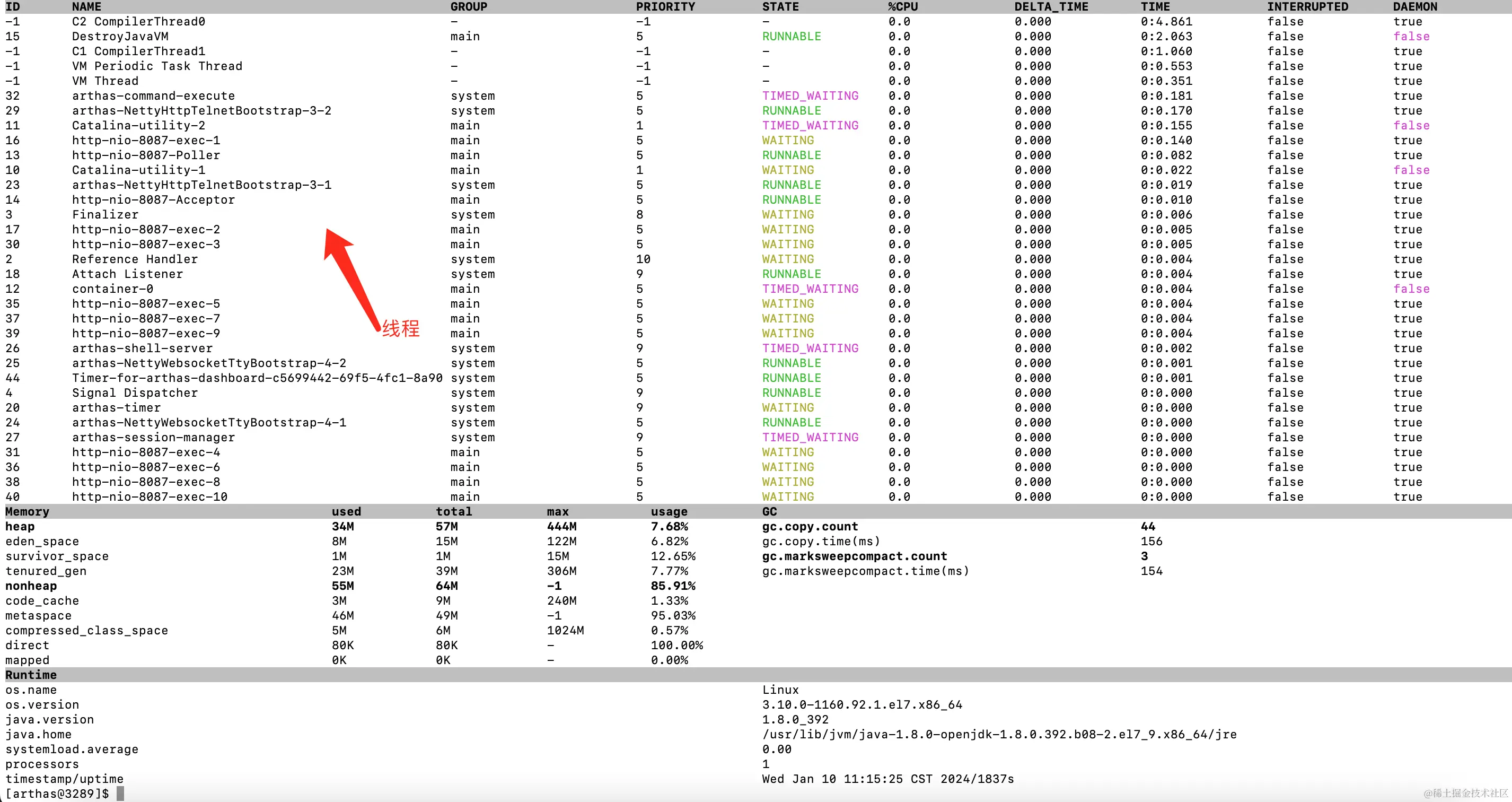The width and height of the screenshot is (1512, 802).
Task: Click the priority 10 value of Reference Handler
Action: coord(643,259)
